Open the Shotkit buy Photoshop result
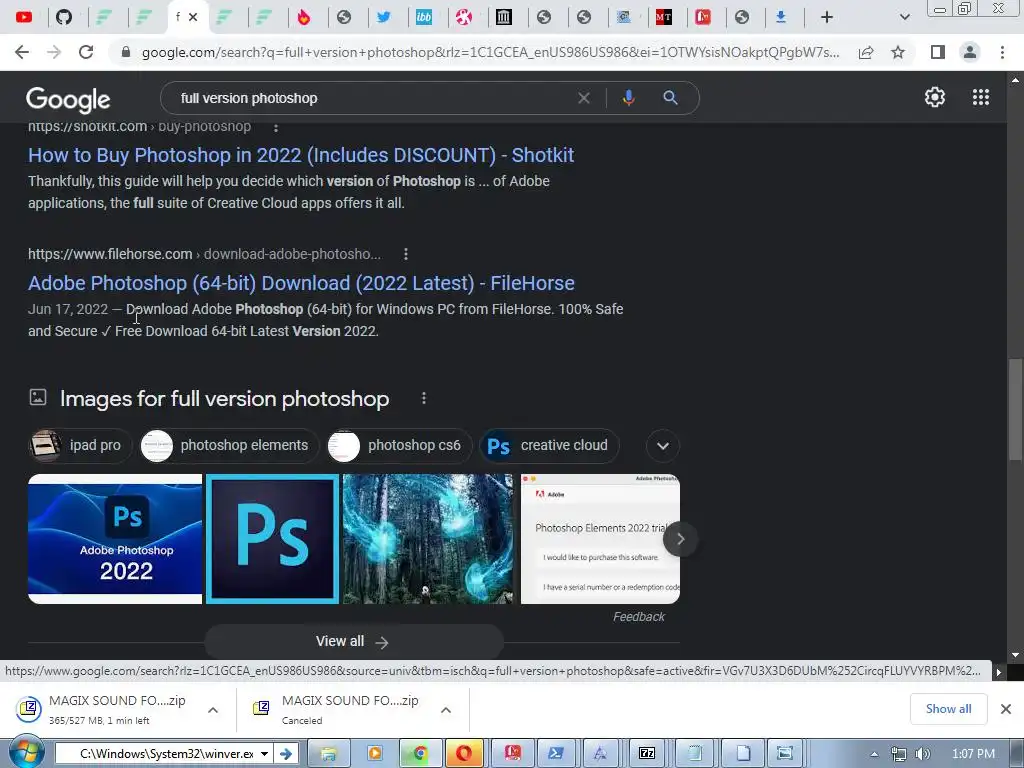The width and height of the screenshot is (1024, 768). click(x=301, y=155)
